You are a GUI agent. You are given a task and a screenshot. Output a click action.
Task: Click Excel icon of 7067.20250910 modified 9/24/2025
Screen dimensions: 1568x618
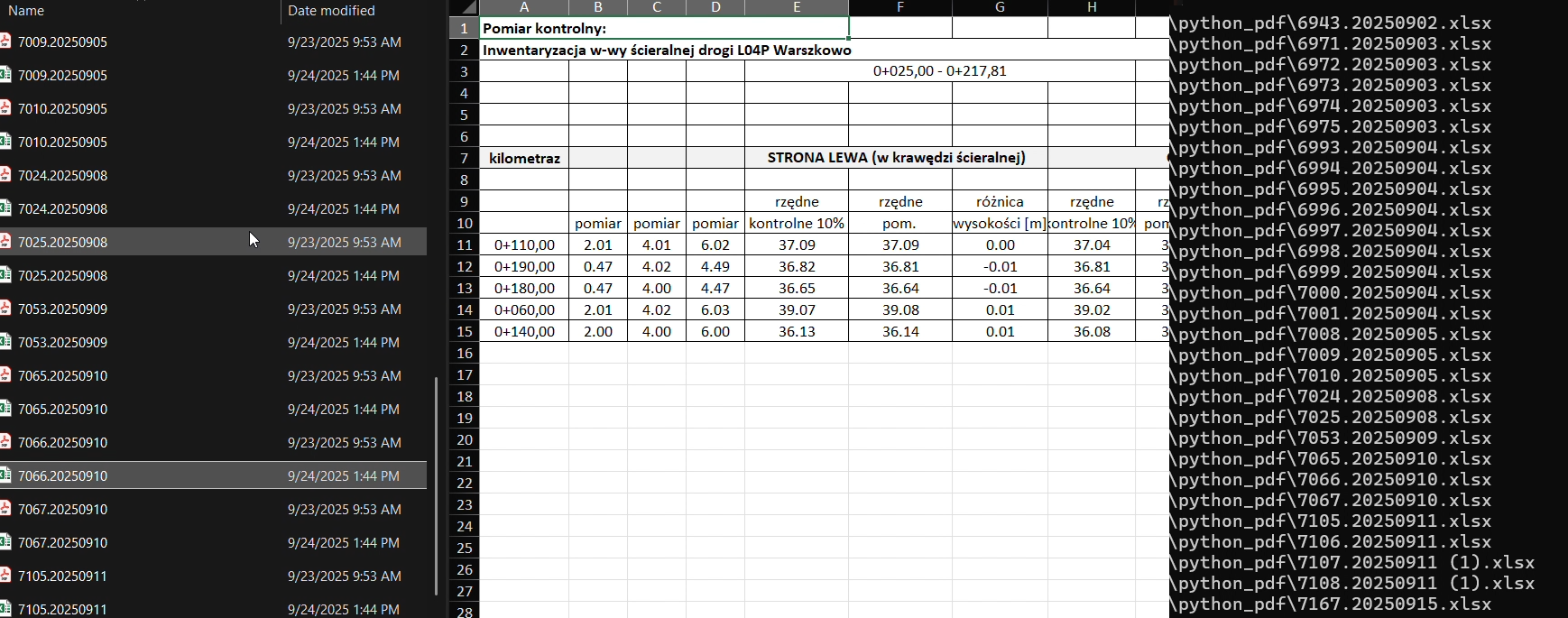pyautogui.click(x=5, y=542)
